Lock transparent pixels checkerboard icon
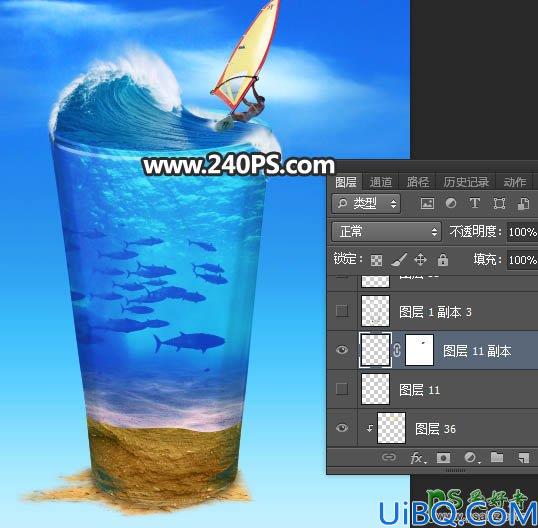Image resolution: width=538 pixels, height=528 pixels. 376,260
